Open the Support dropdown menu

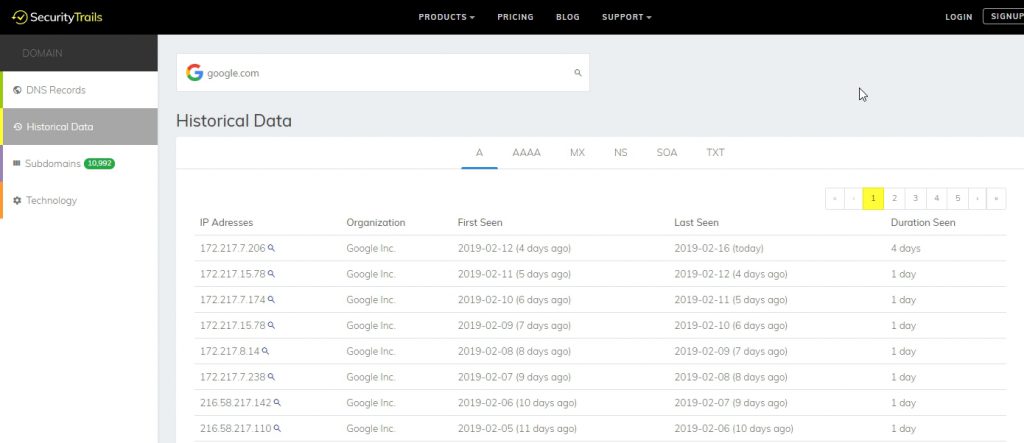pos(627,17)
